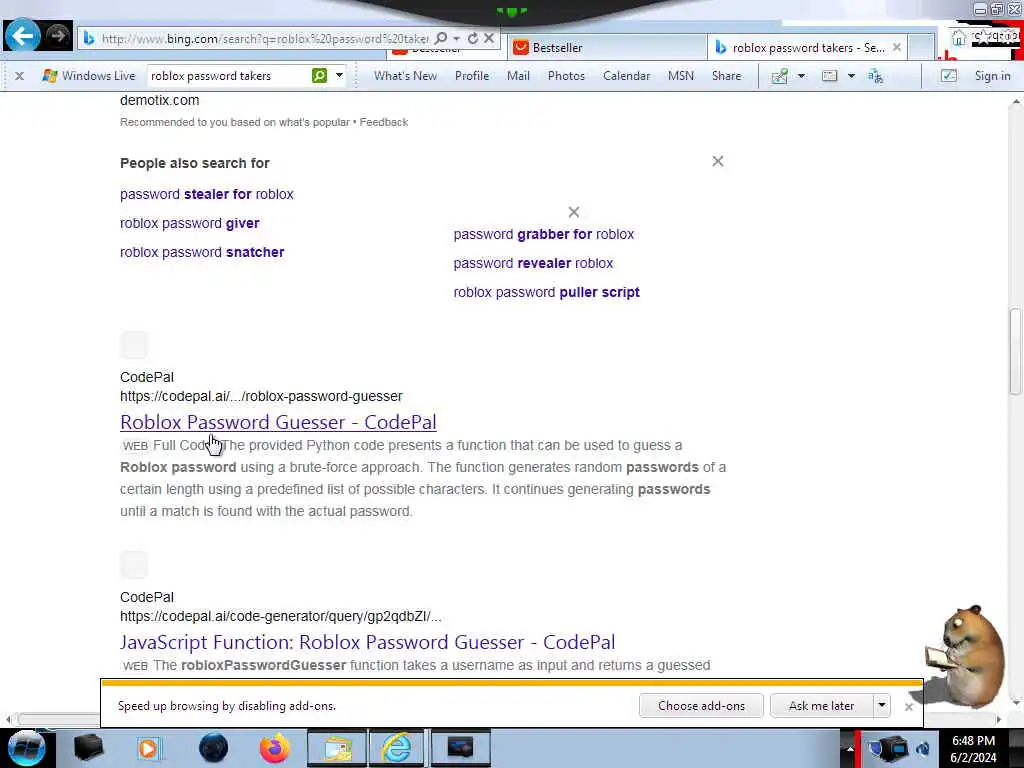Click the Home icon at top right
The height and width of the screenshot is (768, 1024).
pos(958,38)
